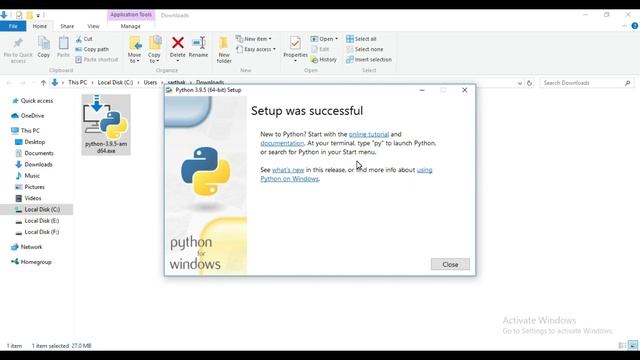Click This PC in address bar
Image resolution: width=640 pixels, height=360 pixels.
click(x=78, y=82)
